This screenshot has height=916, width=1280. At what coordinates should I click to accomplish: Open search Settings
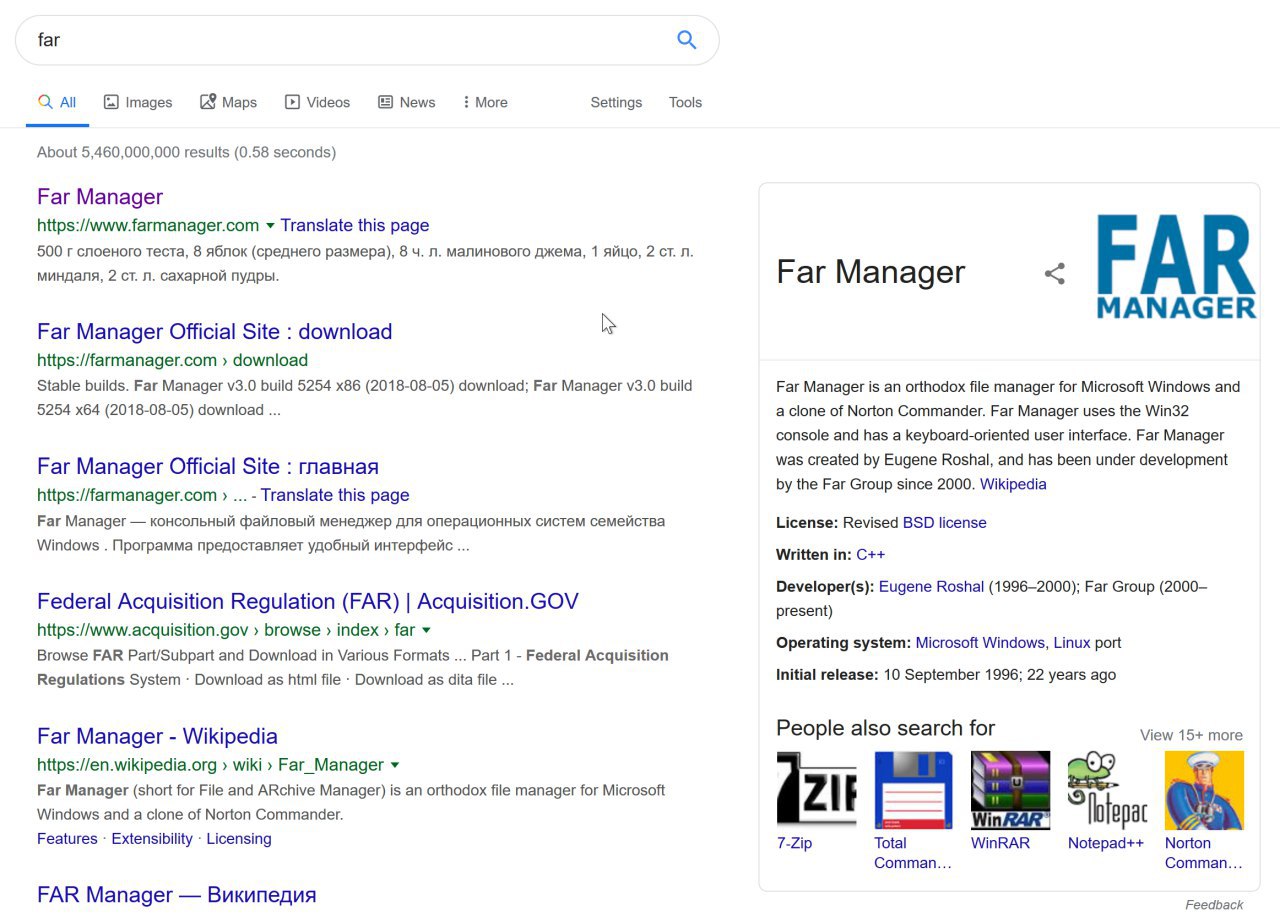click(616, 102)
